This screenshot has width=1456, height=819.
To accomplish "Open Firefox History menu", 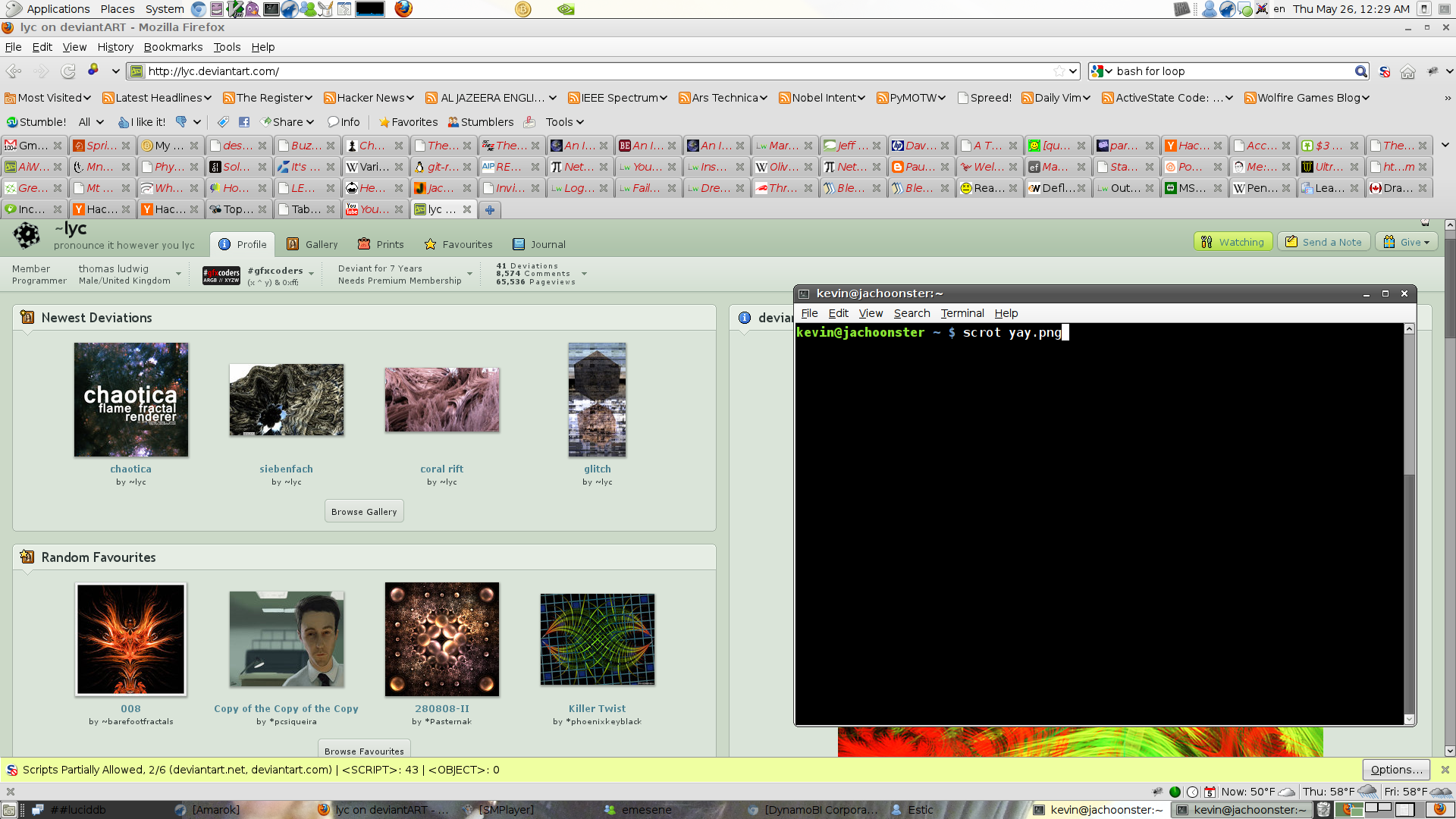I will (x=115, y=47).
